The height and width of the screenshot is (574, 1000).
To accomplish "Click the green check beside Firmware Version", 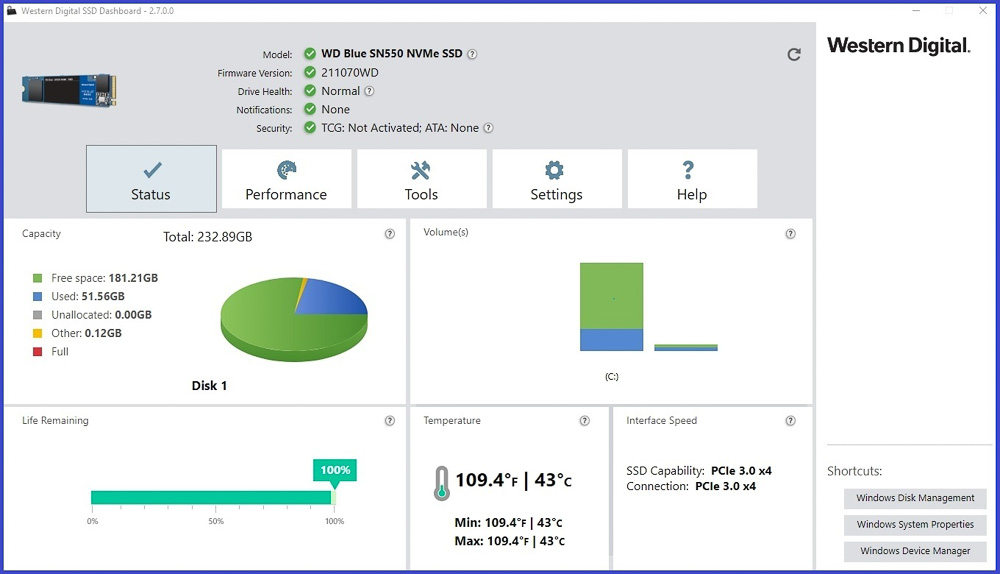I will (x=310, y=72).
